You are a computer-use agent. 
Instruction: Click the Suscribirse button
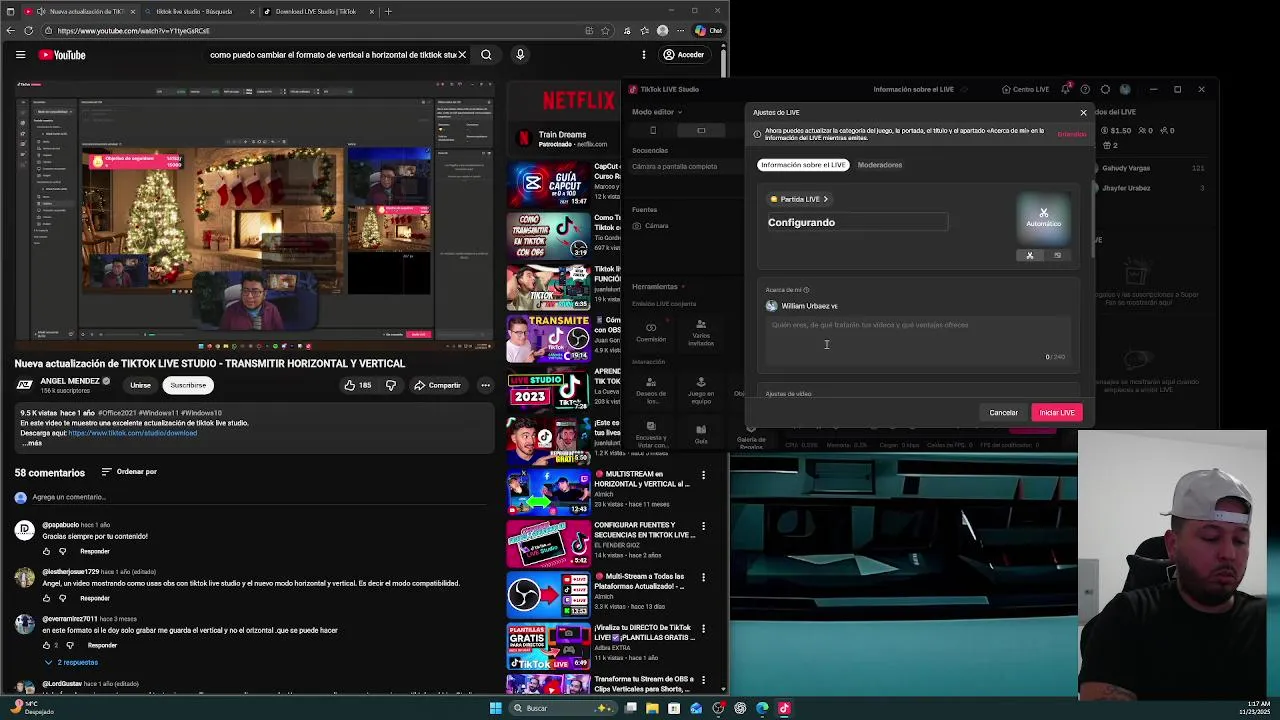[188, 385]
